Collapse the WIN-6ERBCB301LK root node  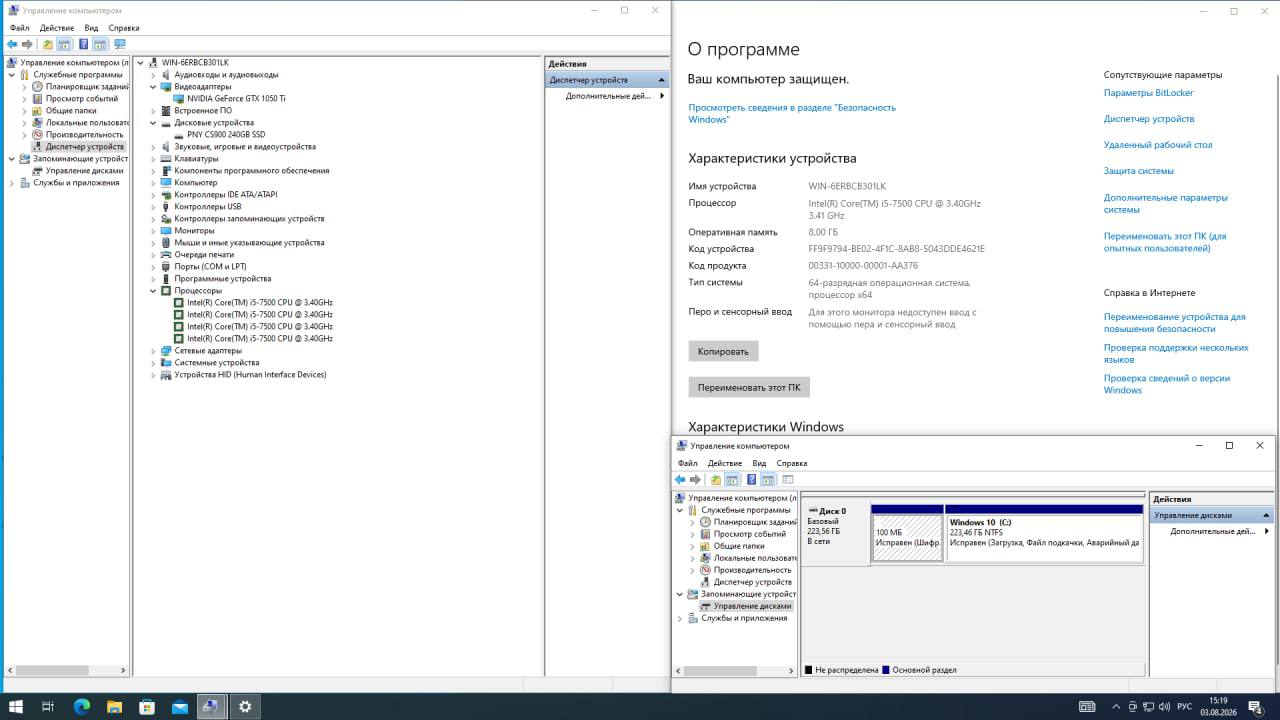140,63
